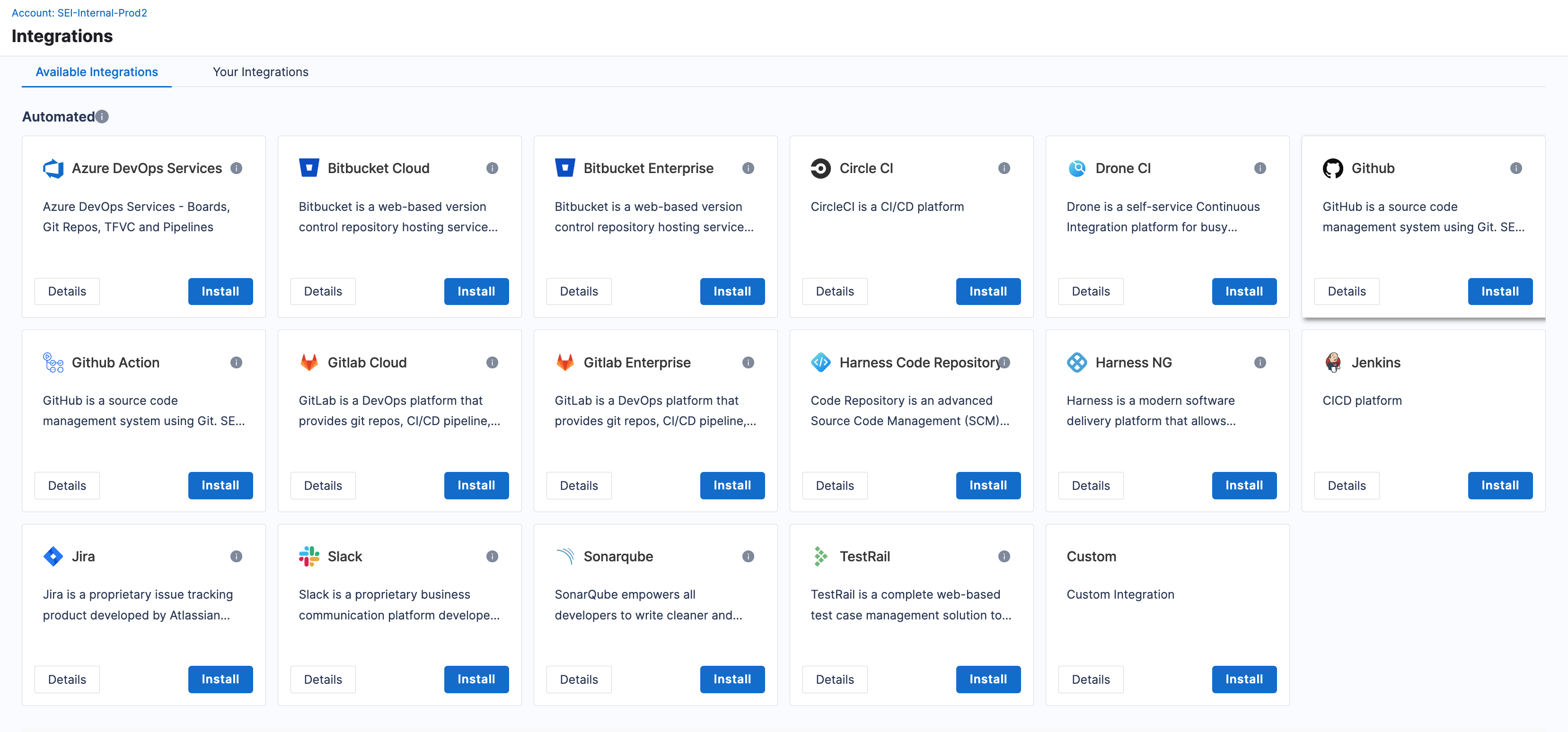1568x732 pixels.
Task: Install the Custom integration
Action: click(x=1243, y=679)
